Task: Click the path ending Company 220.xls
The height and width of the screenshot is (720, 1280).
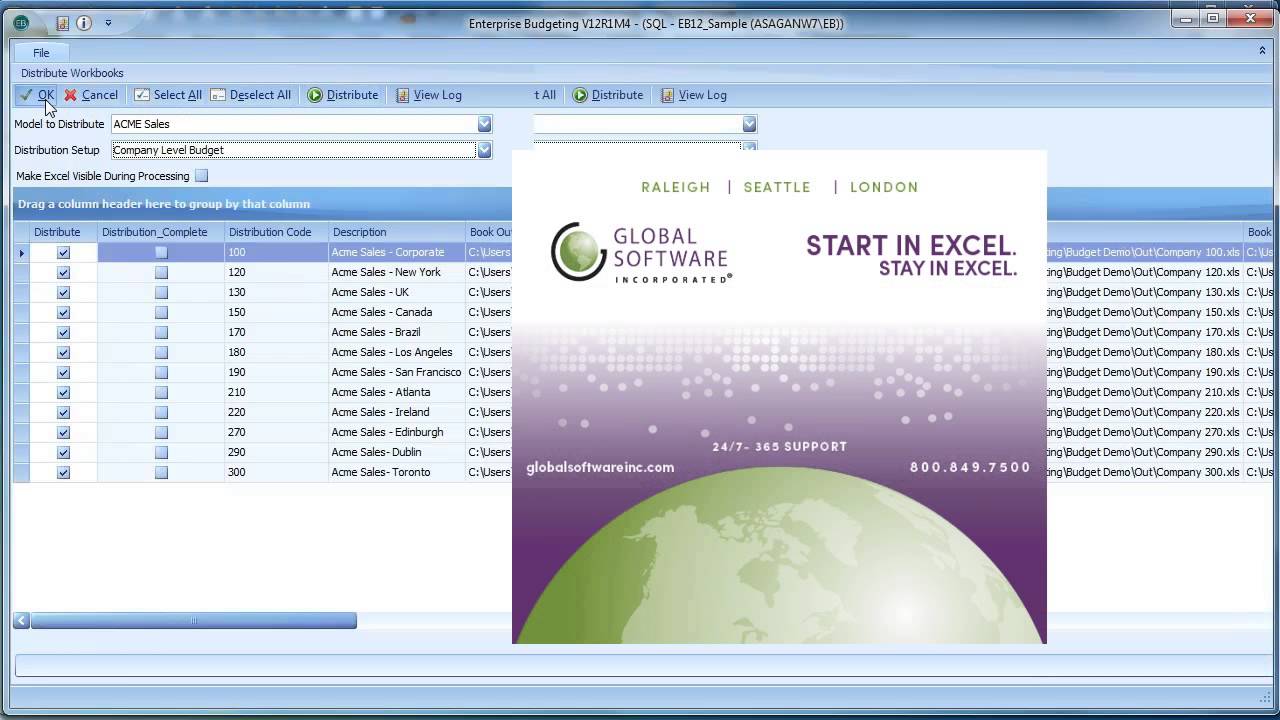Action: click(x=1144, y=412)
